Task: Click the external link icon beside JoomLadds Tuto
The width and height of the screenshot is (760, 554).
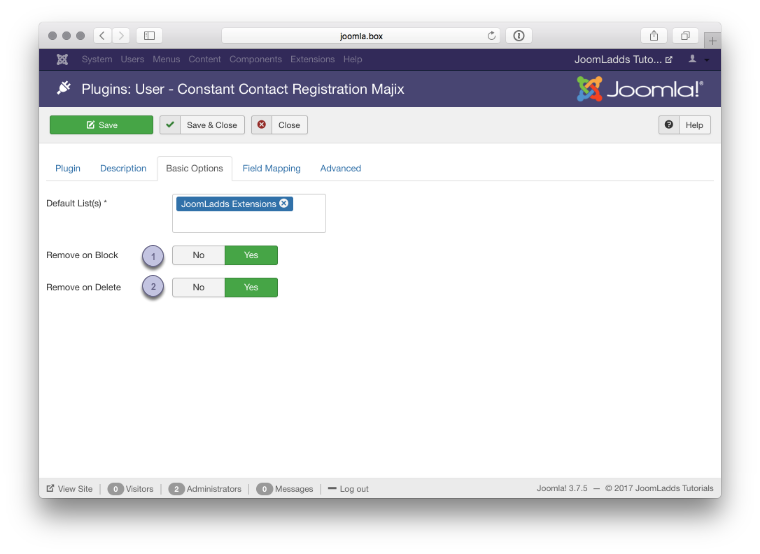Action: click(x=669, y=60)
